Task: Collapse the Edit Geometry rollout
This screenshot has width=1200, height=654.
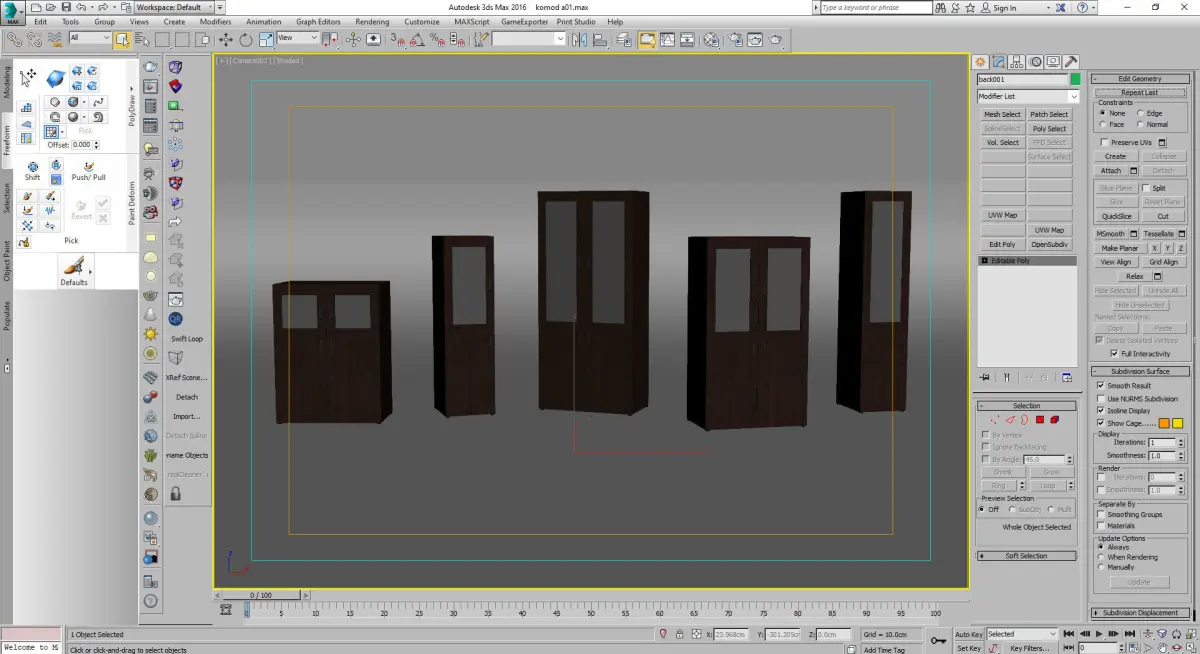Action: coord(1139,78)
